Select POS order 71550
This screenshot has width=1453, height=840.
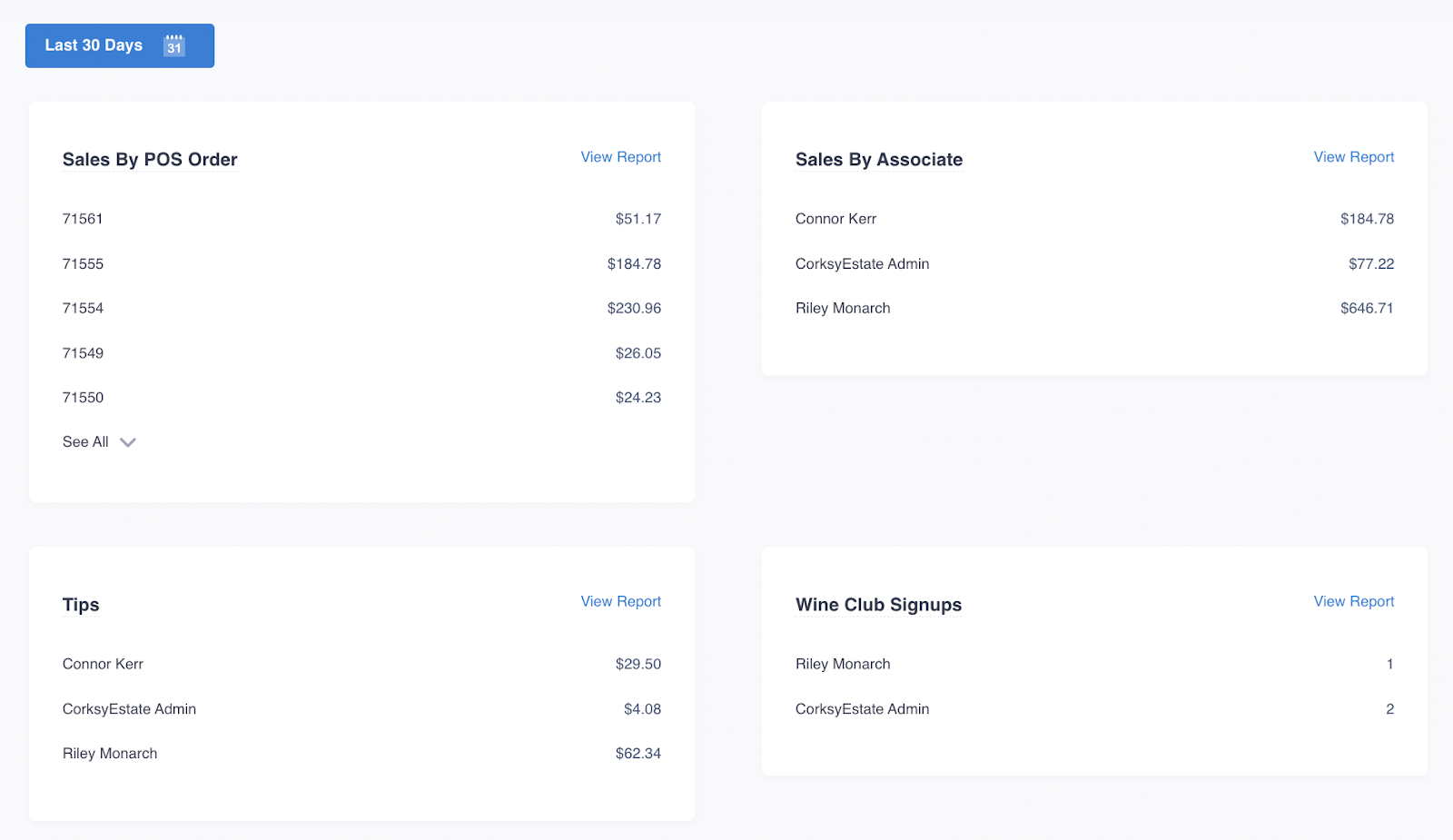point(83,398)
